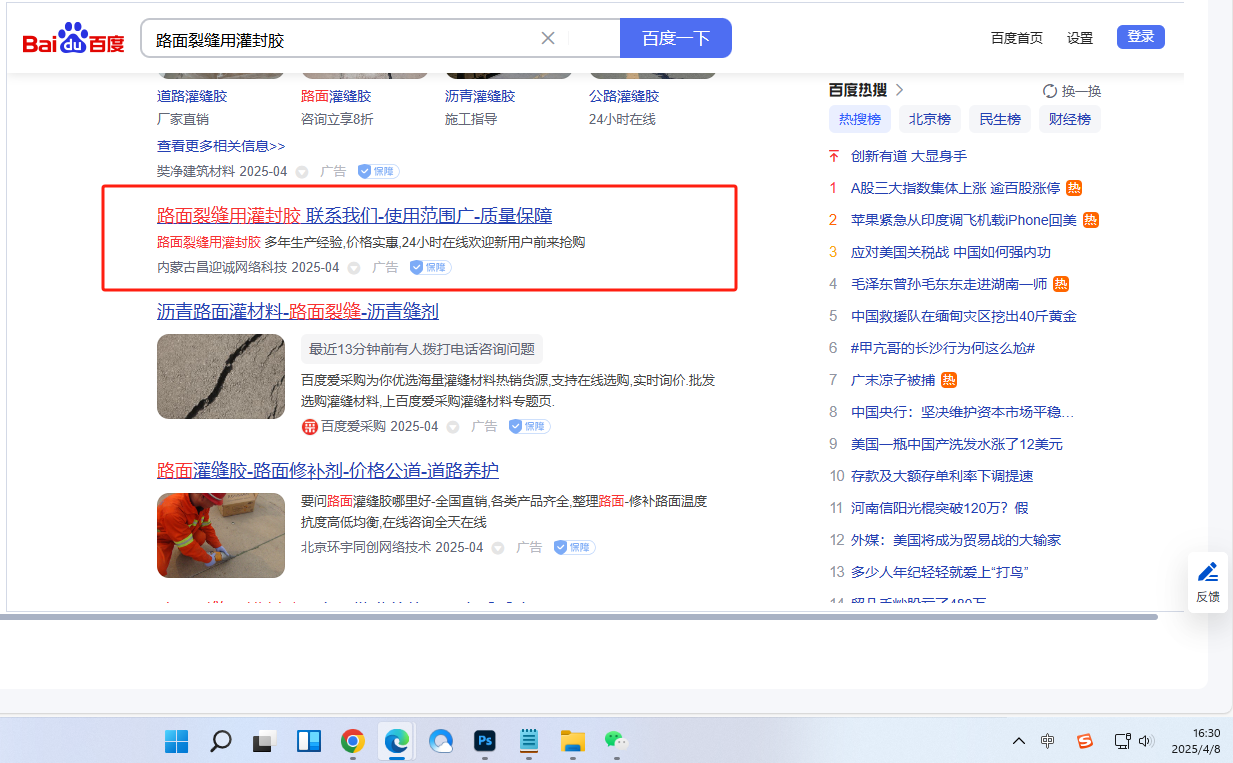Select the 财经榜 tab

point(1069,120)
